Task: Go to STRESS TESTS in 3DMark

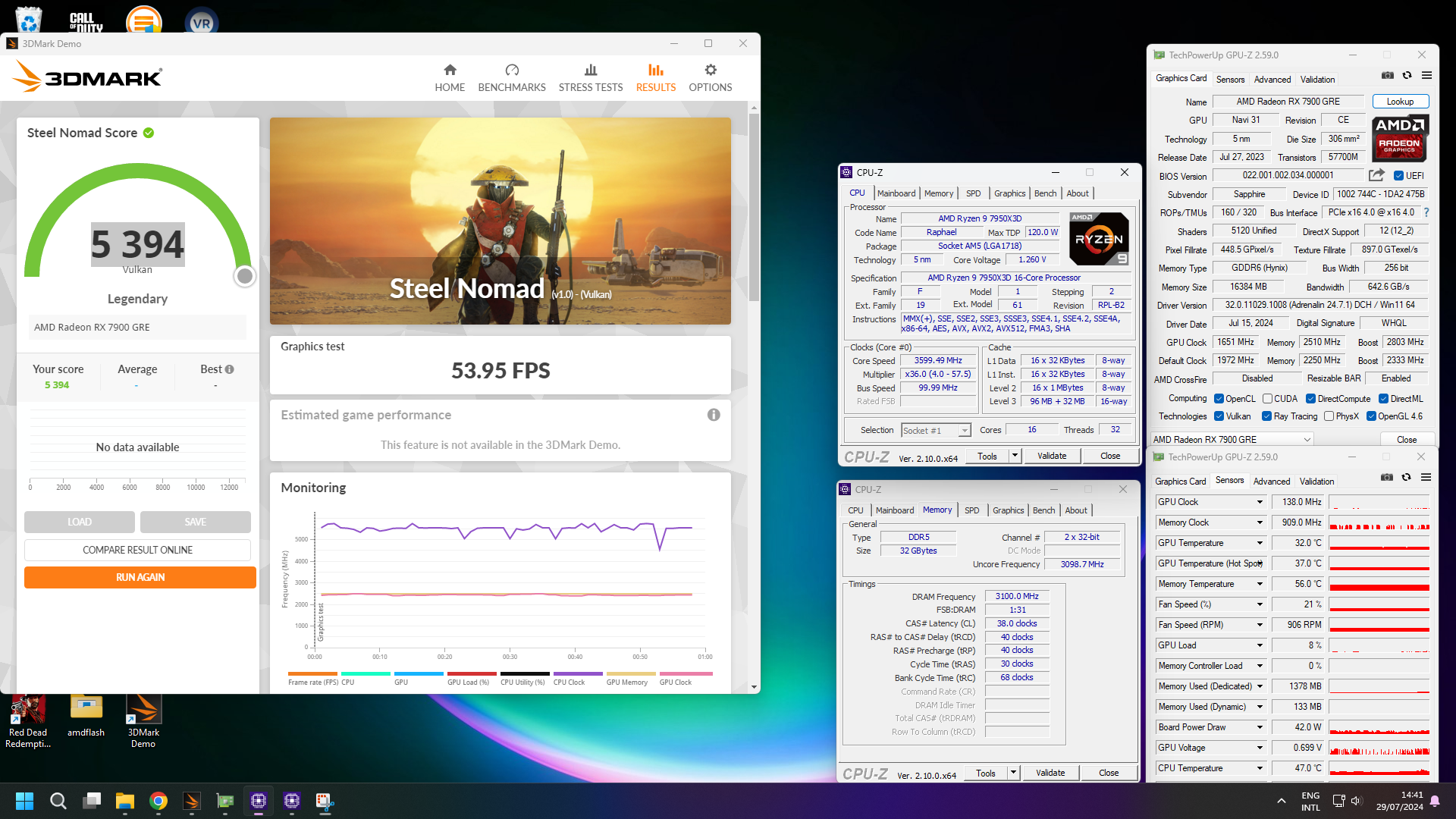Action: coord(591,78)
